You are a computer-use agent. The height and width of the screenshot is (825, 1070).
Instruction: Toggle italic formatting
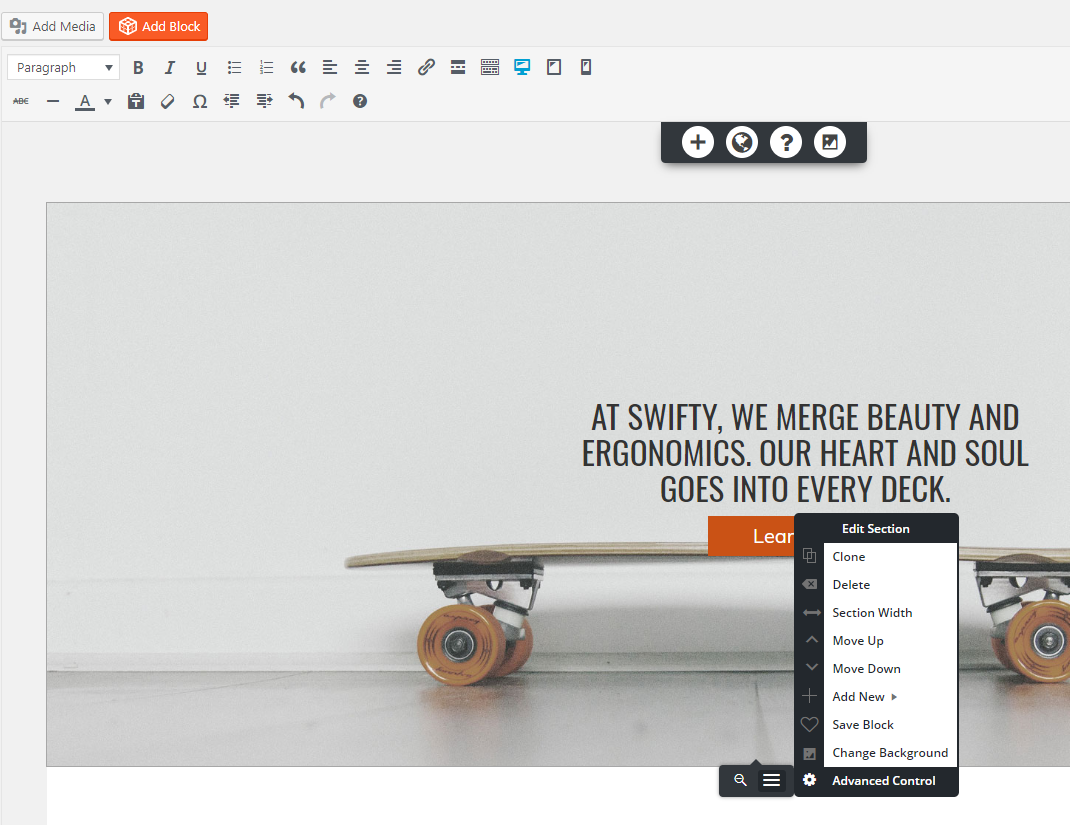pyautogui.click(x=169, y=68)
